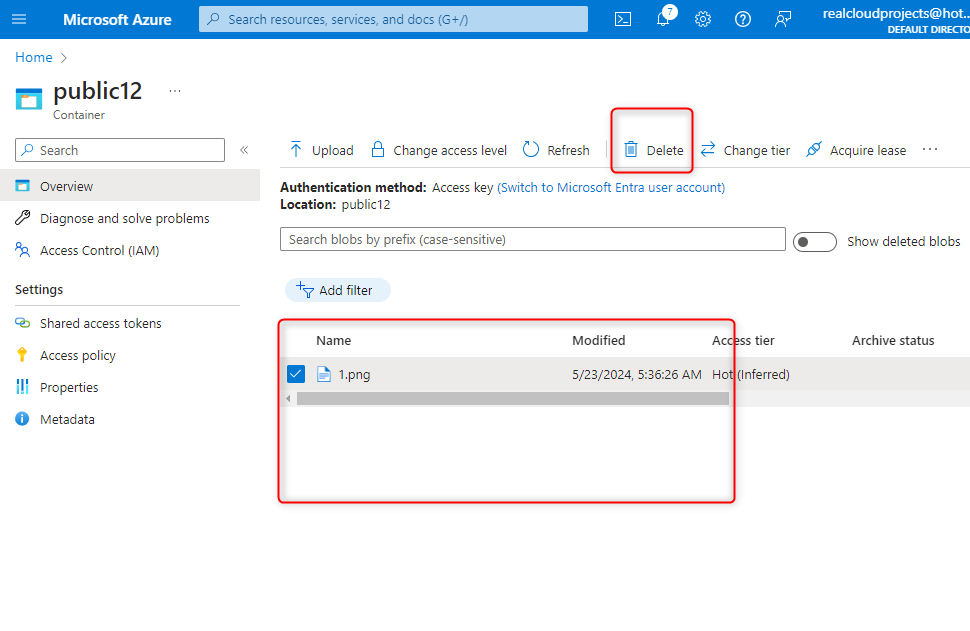The image size is (970, 631).
Task: Open Access Control (IAM) menu item
Action: coord(99,250)
